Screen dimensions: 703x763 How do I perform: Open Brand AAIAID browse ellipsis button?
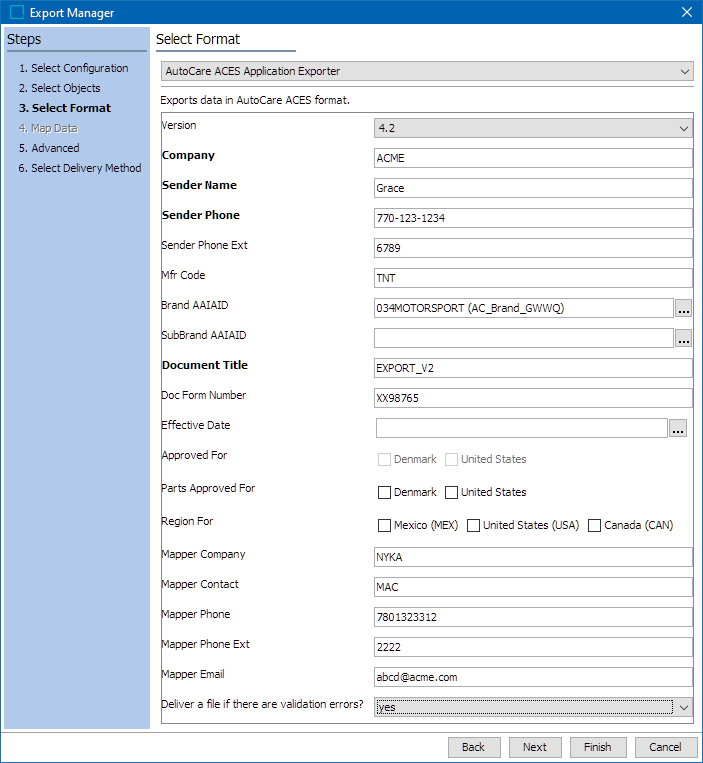[684, 308]
